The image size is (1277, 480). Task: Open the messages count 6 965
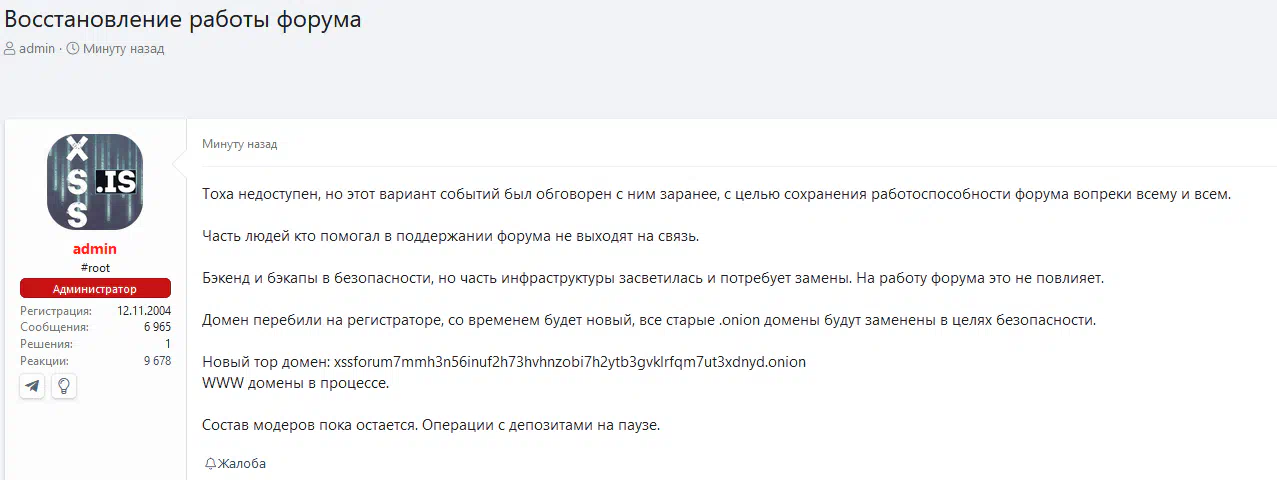point(157,327)
